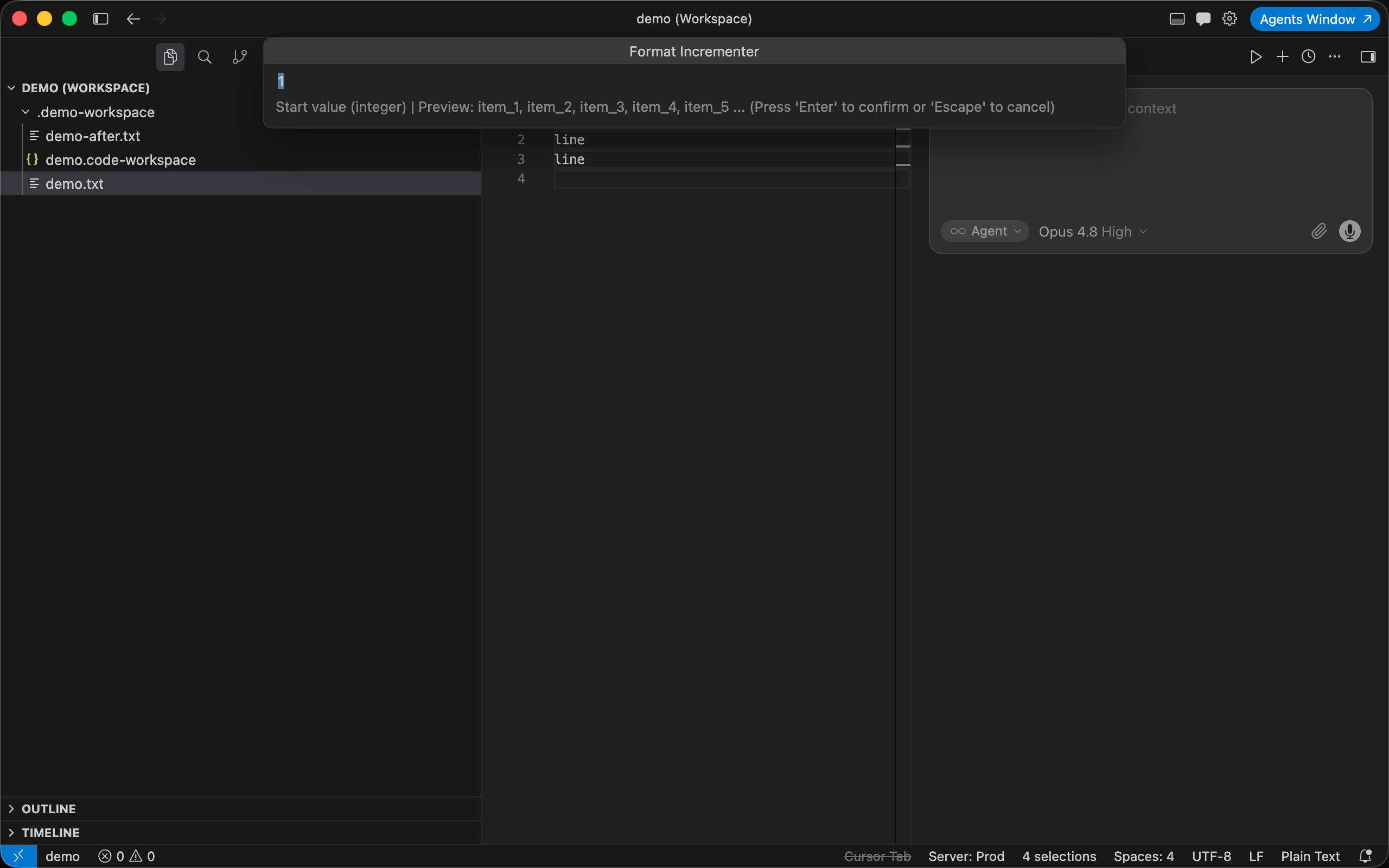Select demo.txt in the explorer
This screenshot has width=1389, height=868.
pos(241,184)
